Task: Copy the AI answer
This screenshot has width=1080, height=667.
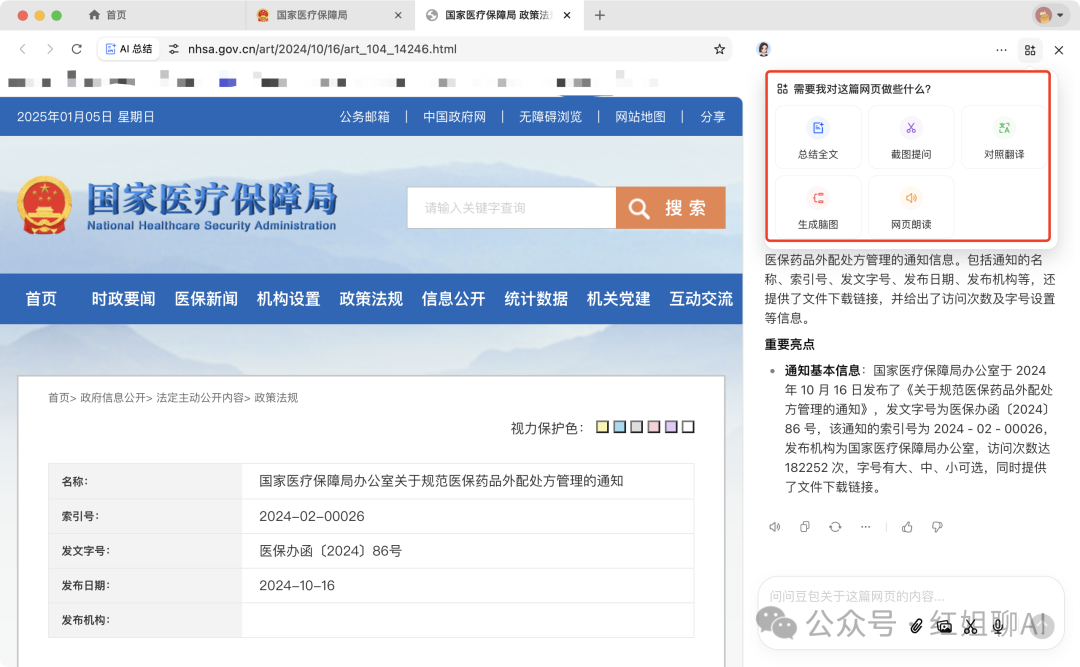Action: click(804, 527)
